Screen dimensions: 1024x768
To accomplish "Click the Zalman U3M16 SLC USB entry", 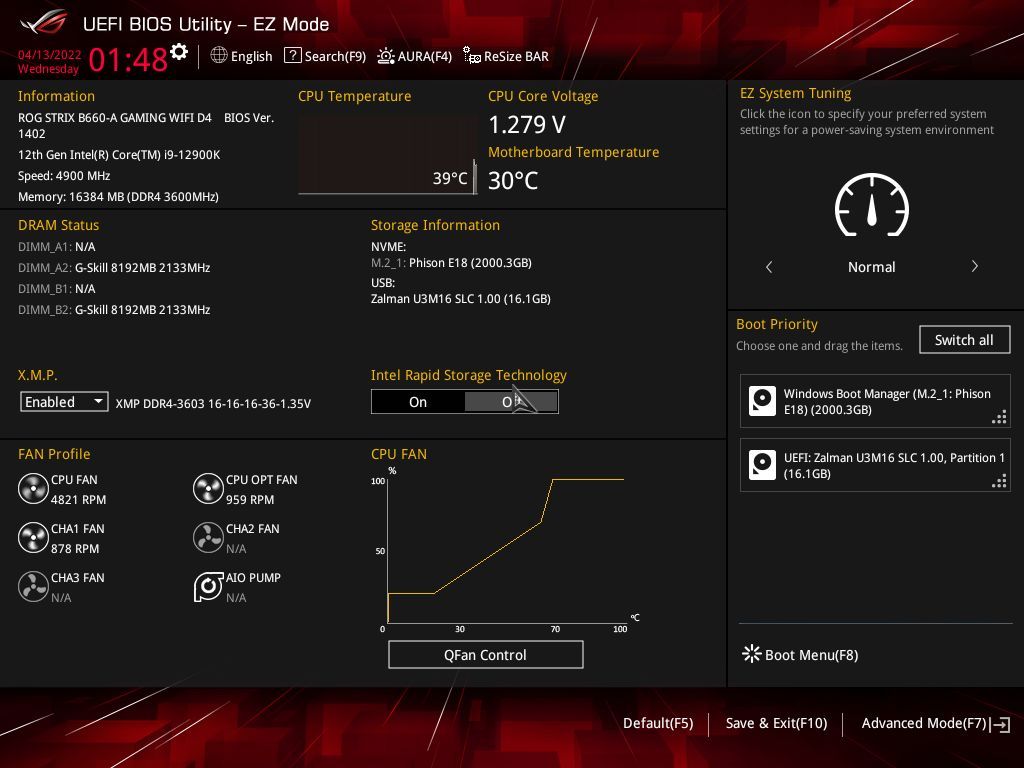I will [x=460, y=298].
